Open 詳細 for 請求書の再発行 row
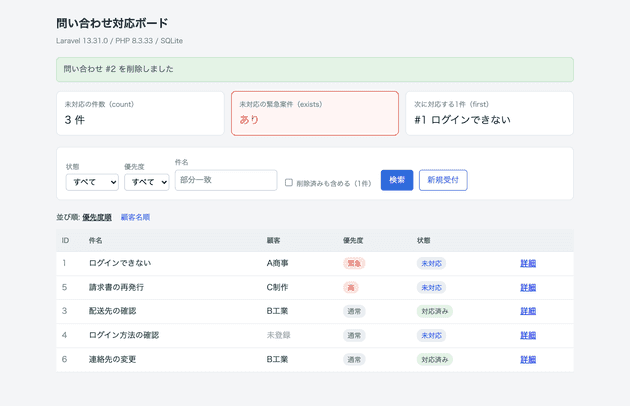Image resolution: width=630 pixels, height=406 pixels. [x=528, y=287]
